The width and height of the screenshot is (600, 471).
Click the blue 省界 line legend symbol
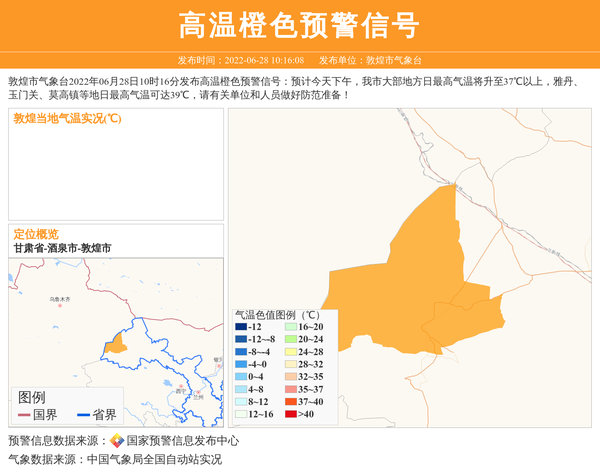pos(83,414)
